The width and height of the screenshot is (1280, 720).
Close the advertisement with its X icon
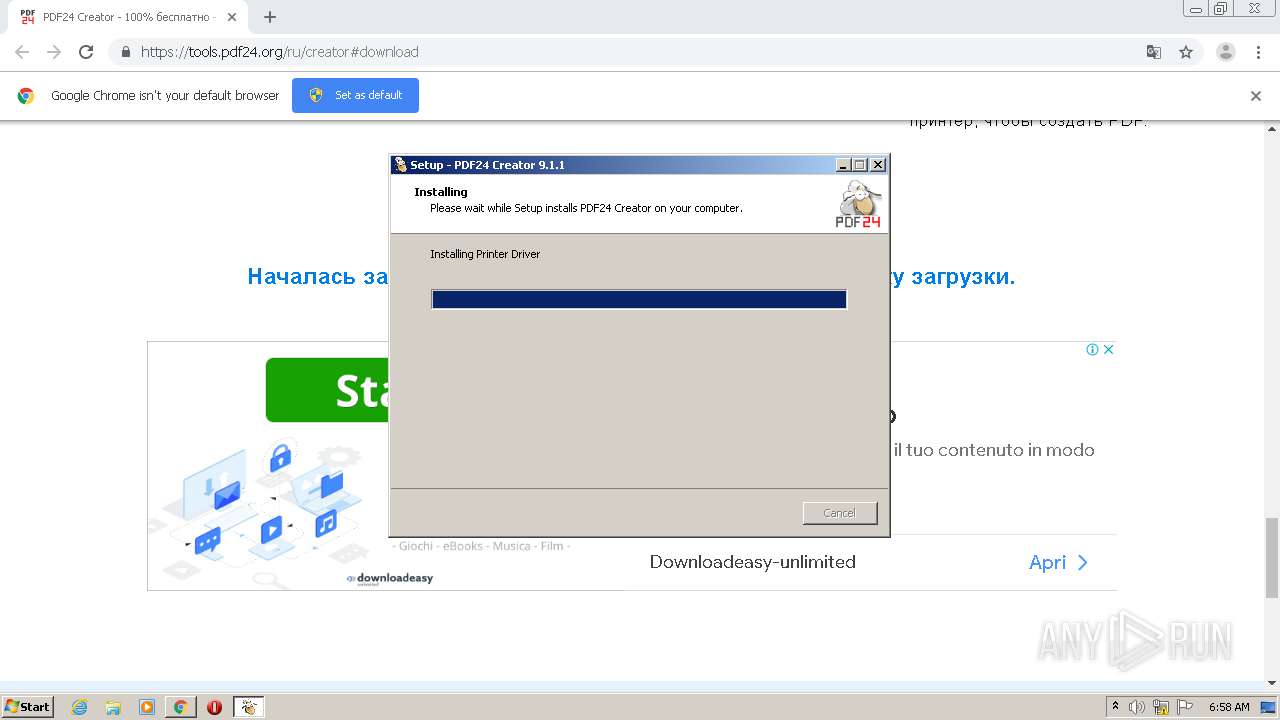point(1108,349)
